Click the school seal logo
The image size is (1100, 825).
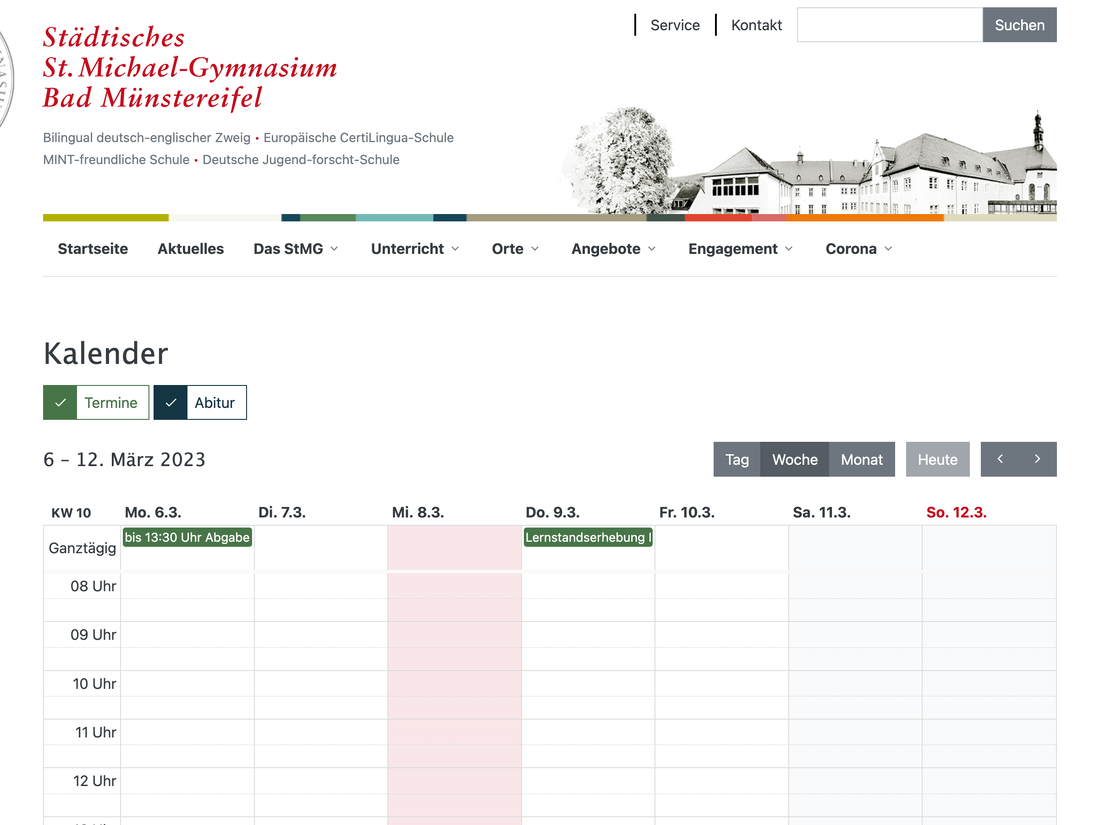5,80
